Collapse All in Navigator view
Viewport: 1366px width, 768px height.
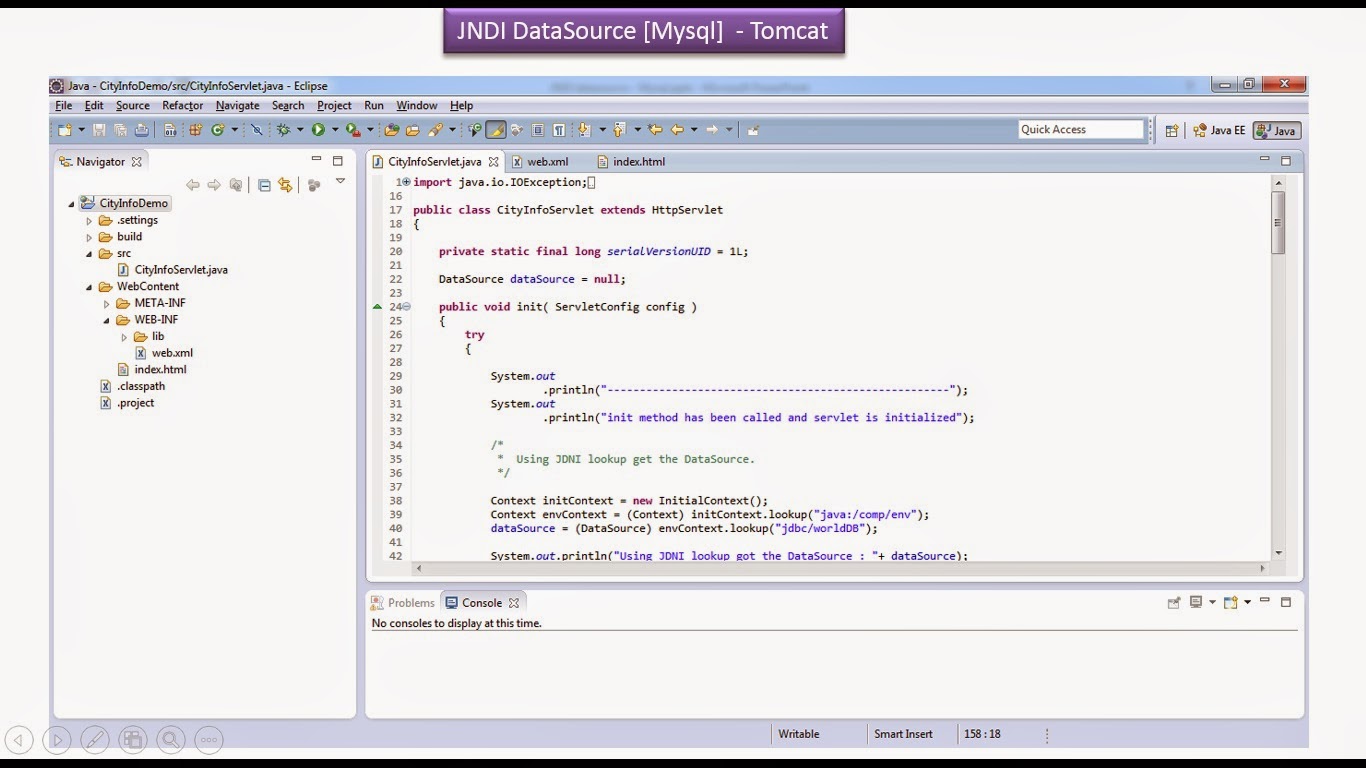(264, 185)
